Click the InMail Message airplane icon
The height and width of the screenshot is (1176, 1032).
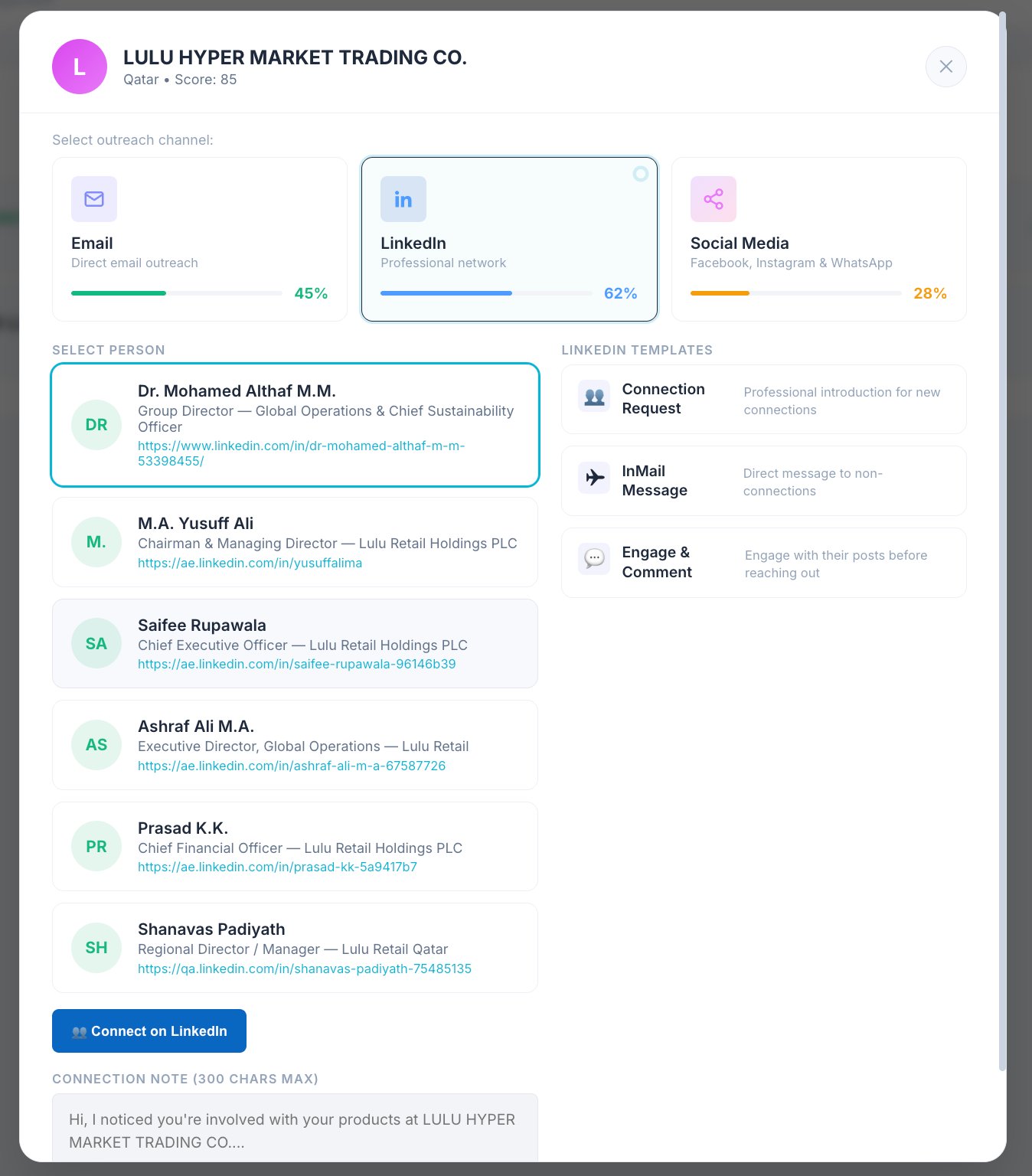coord(594,478)
